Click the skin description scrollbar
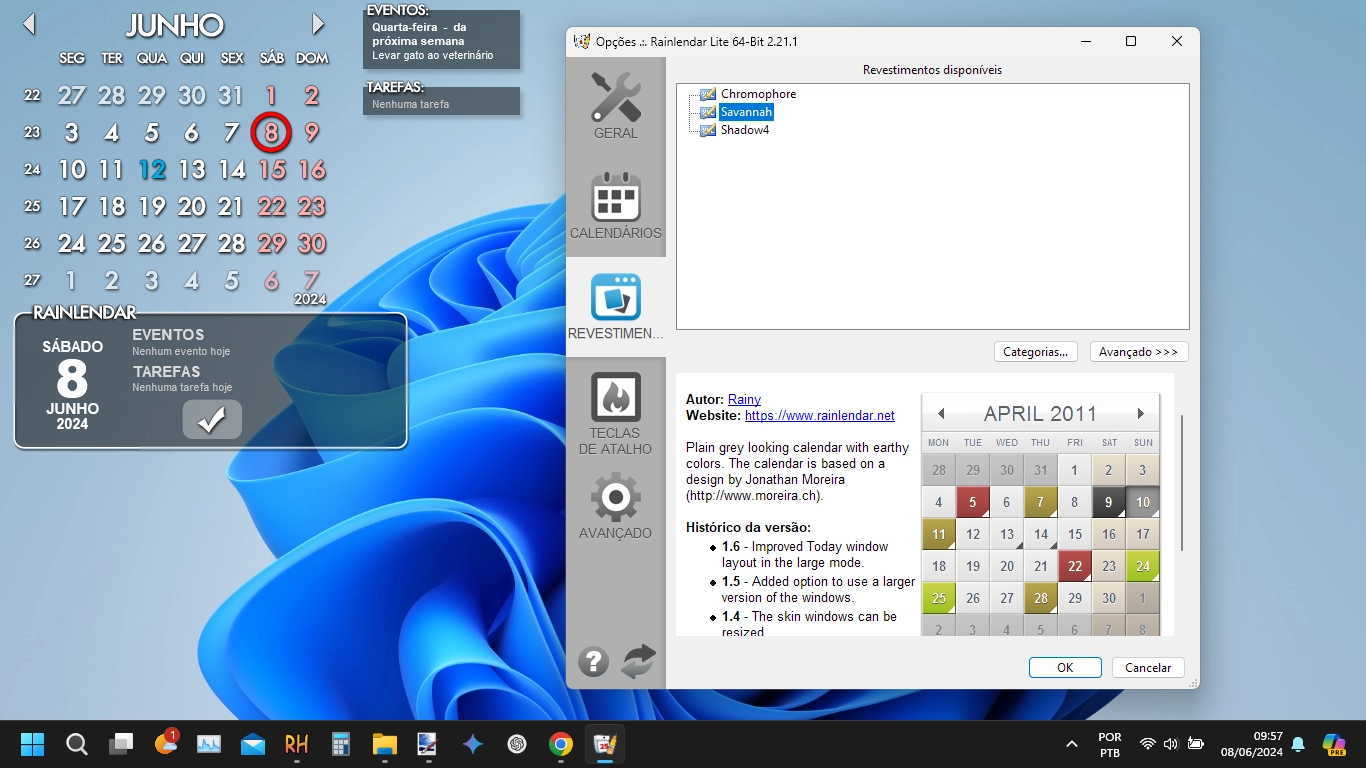 point(1181,482)
